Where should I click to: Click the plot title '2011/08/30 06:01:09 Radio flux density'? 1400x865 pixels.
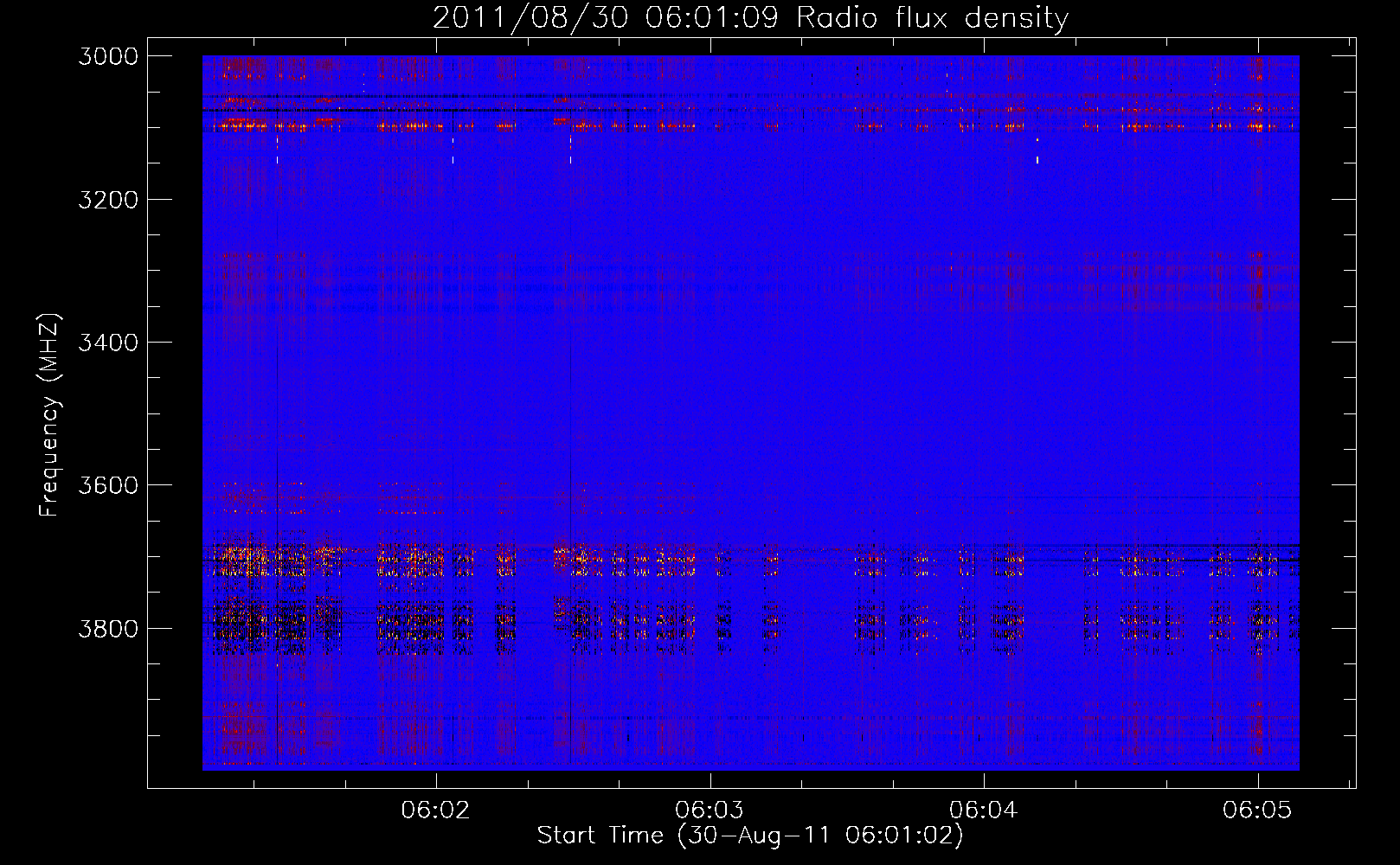pyautogui.click(x=750, y=17)
